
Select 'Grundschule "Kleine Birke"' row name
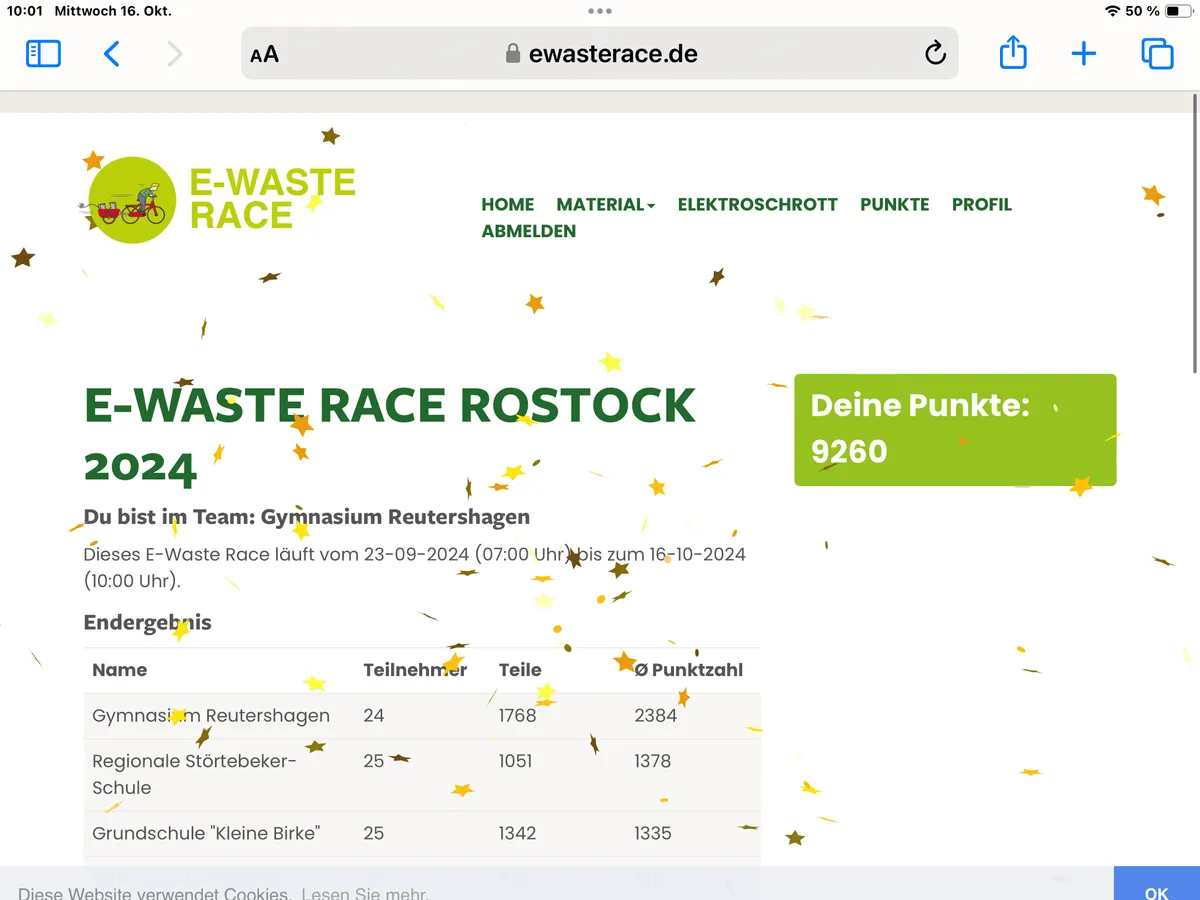click(x=206, y=833)
